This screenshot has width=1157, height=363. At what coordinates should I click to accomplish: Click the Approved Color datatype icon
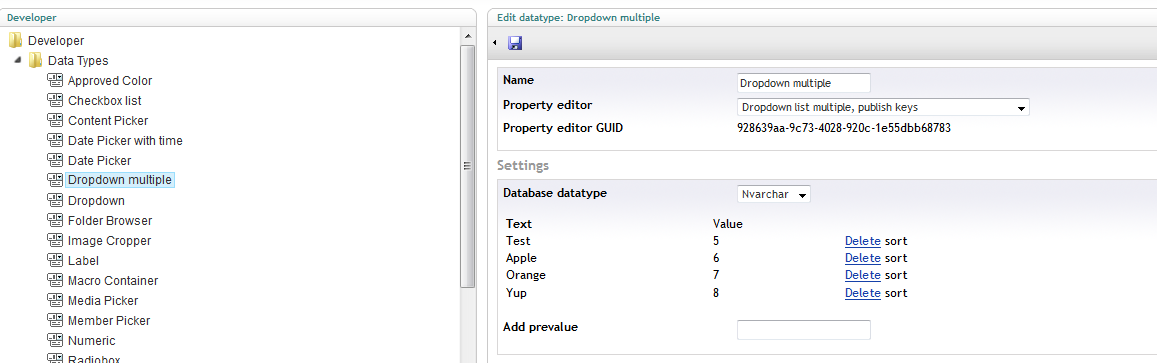point(55,80)
